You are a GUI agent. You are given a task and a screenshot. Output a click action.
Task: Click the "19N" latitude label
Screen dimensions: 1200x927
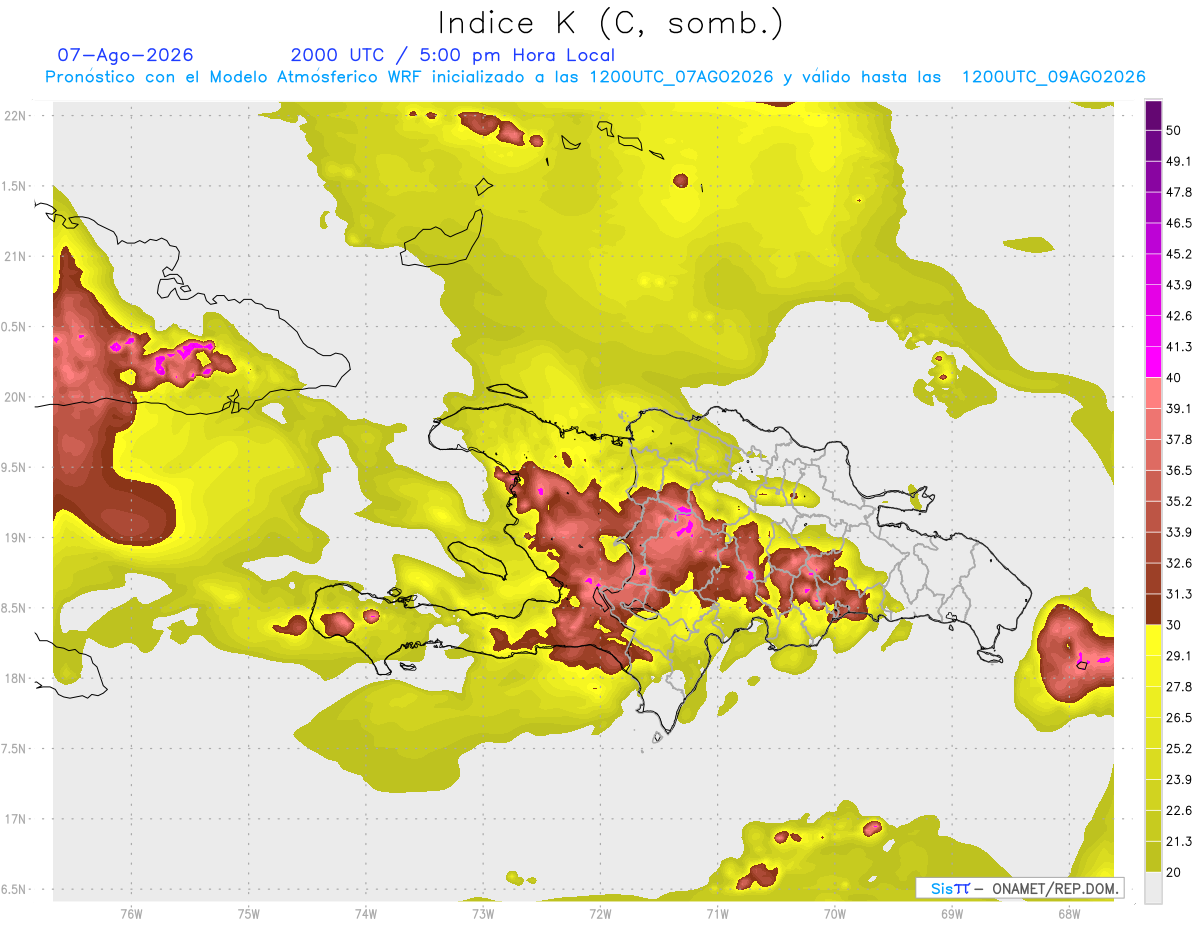point(15,538)
